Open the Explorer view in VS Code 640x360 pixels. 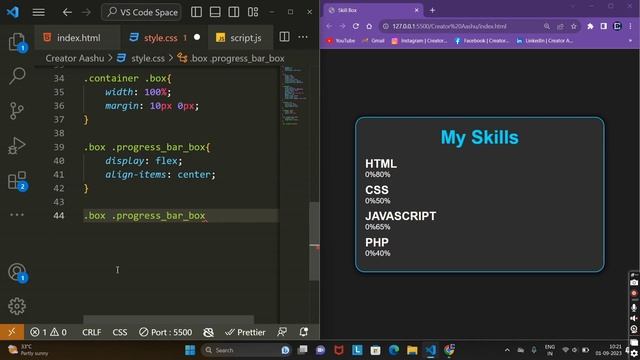pyautogui.click(x=17, y=41)
